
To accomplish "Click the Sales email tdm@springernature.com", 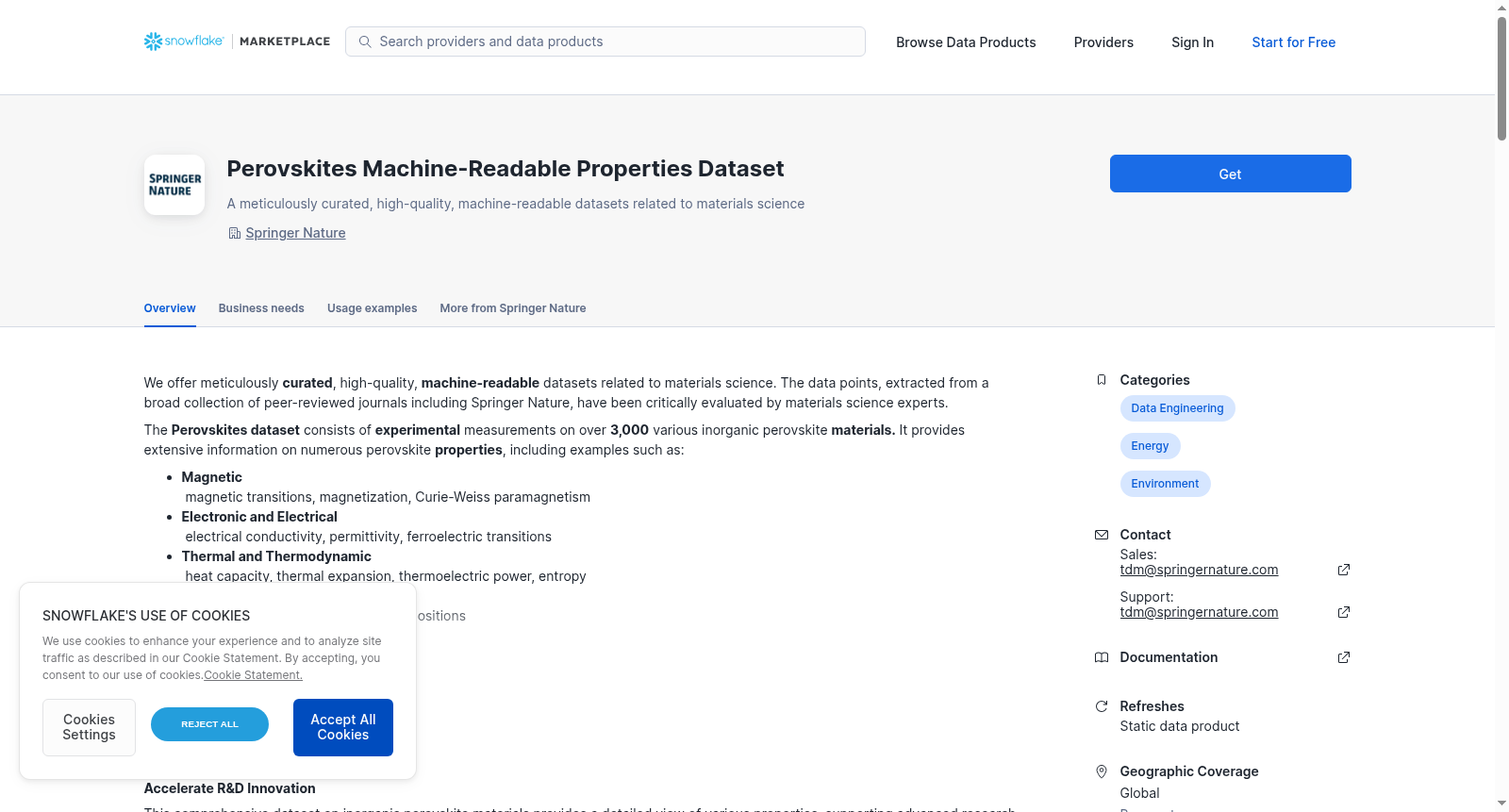I will [1199, 570].
